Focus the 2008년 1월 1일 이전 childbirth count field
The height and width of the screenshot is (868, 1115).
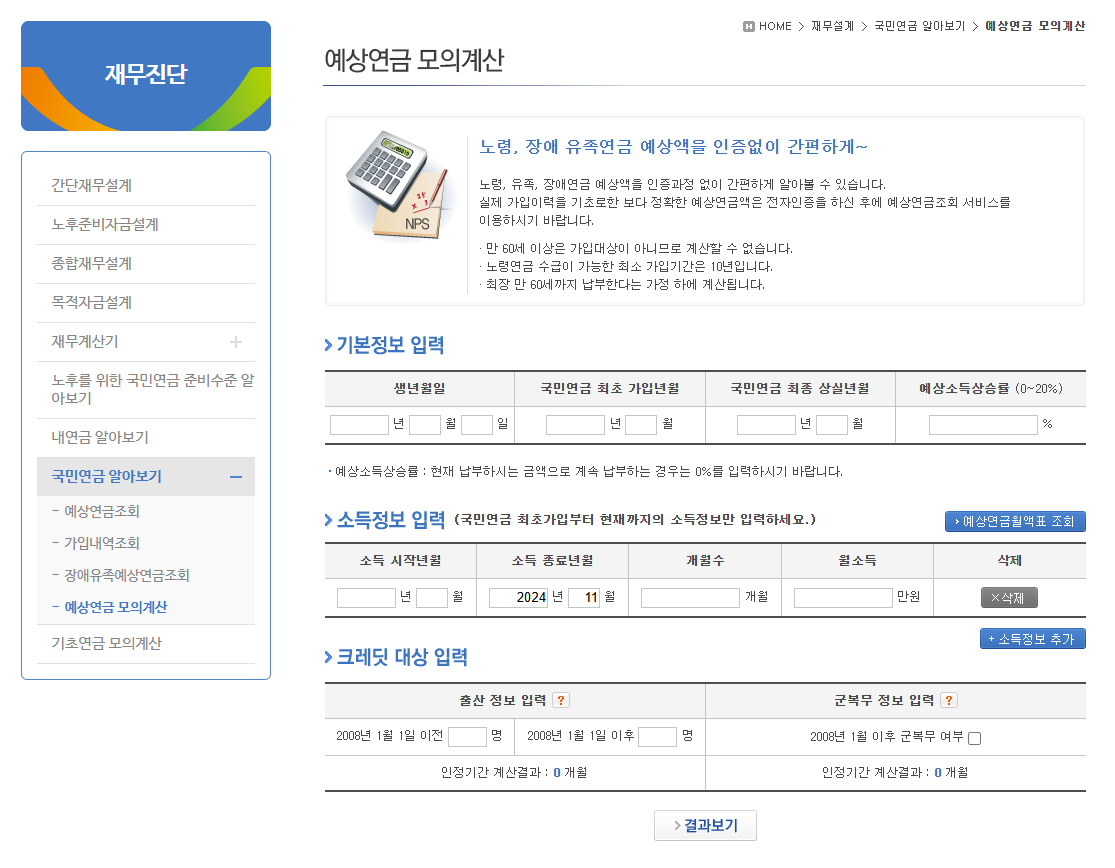click(467, 736)
